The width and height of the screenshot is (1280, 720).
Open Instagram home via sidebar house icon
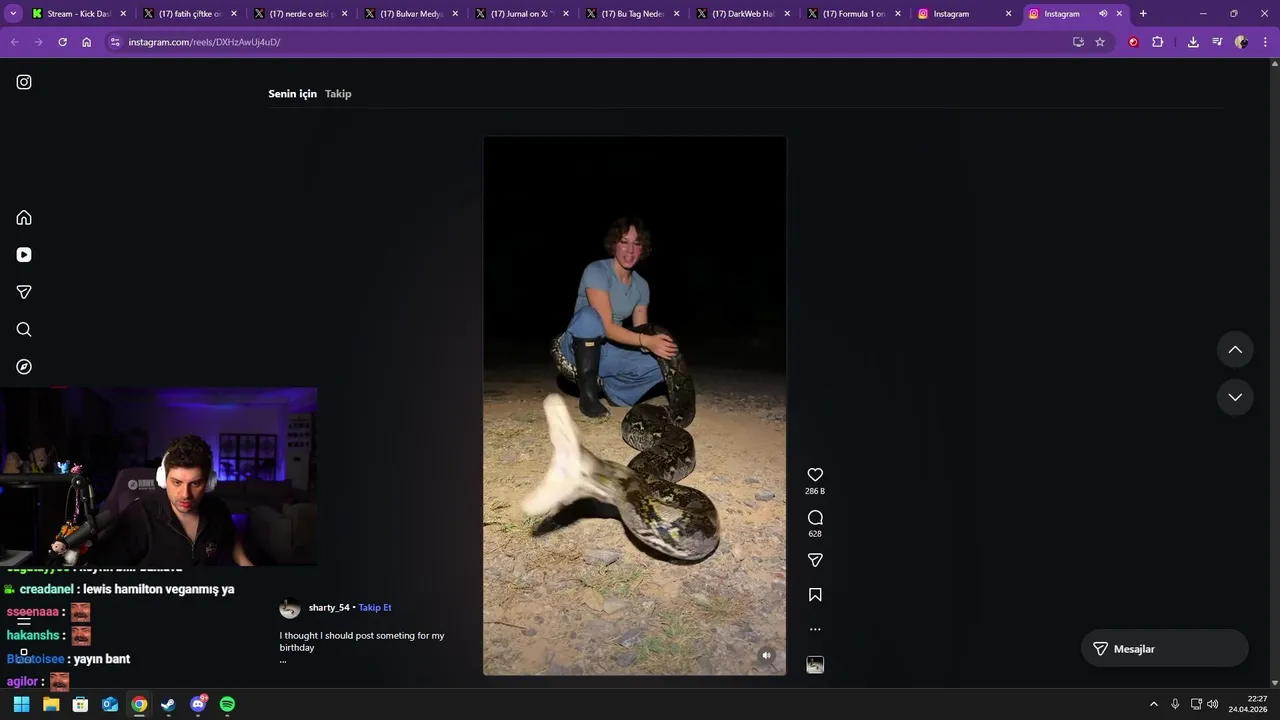coord(24,218)
